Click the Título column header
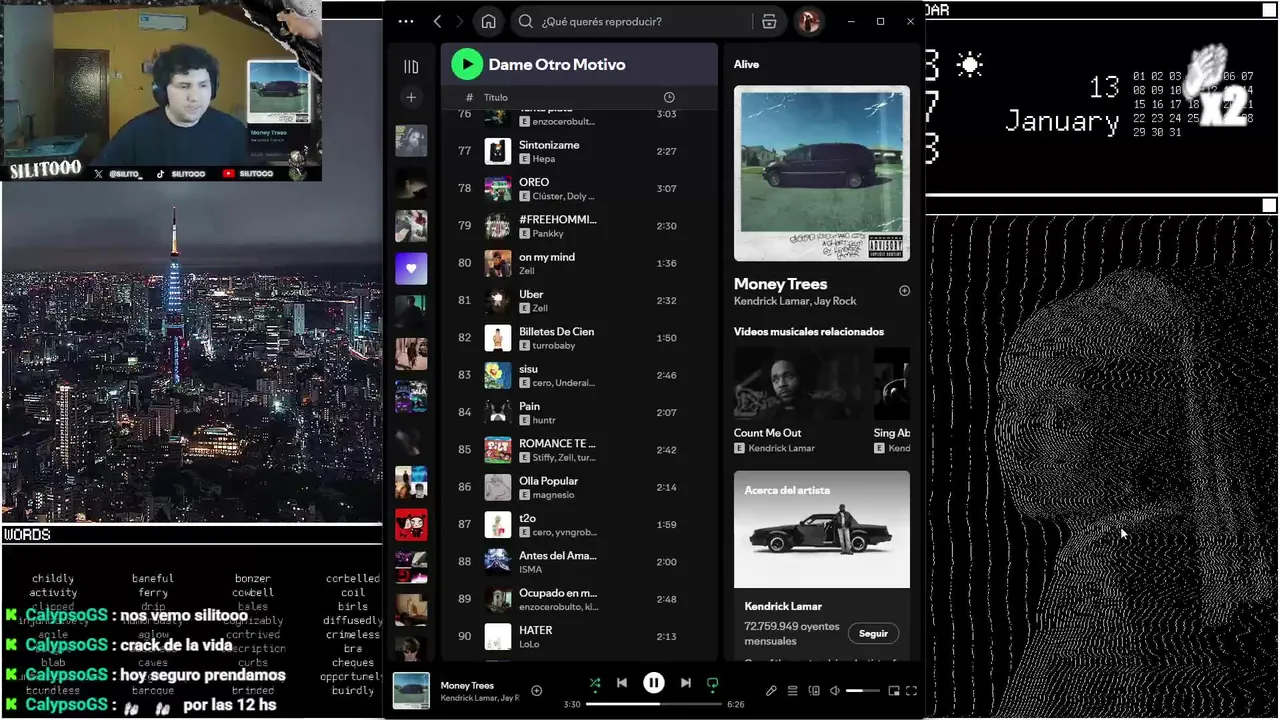Image resolution: width=1280 pixels, height=720 pixels. [496, 97]
